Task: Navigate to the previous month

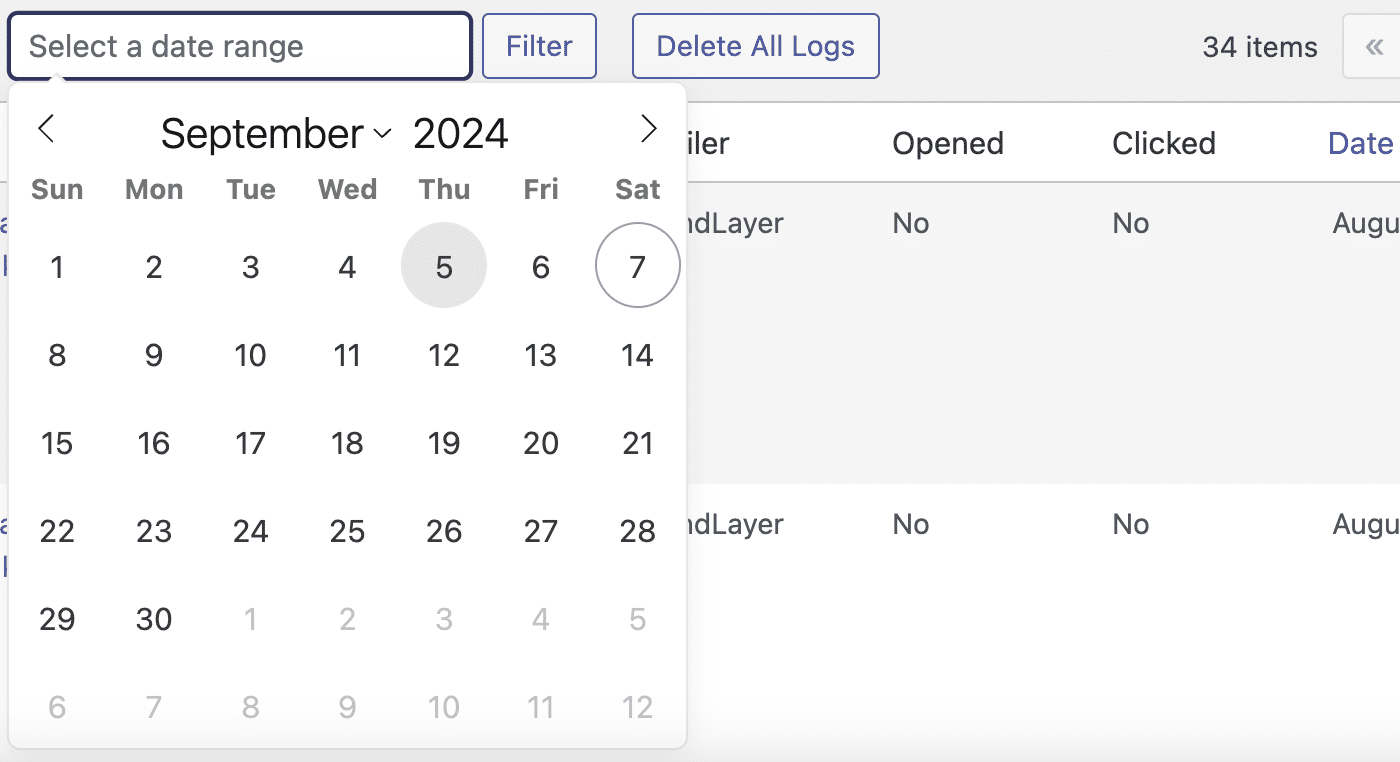Action: tap(46, 128)
